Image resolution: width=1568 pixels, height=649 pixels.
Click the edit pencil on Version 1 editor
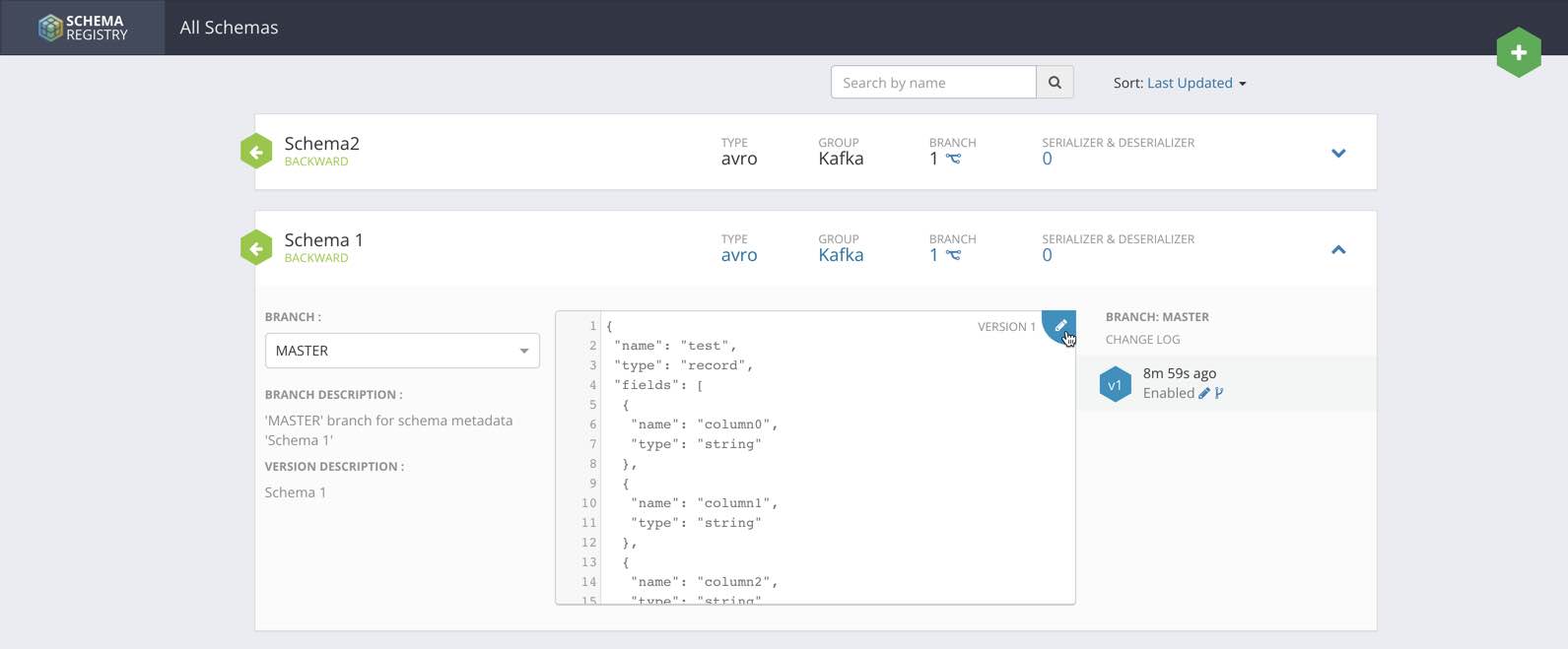(x=1059, y=326)
